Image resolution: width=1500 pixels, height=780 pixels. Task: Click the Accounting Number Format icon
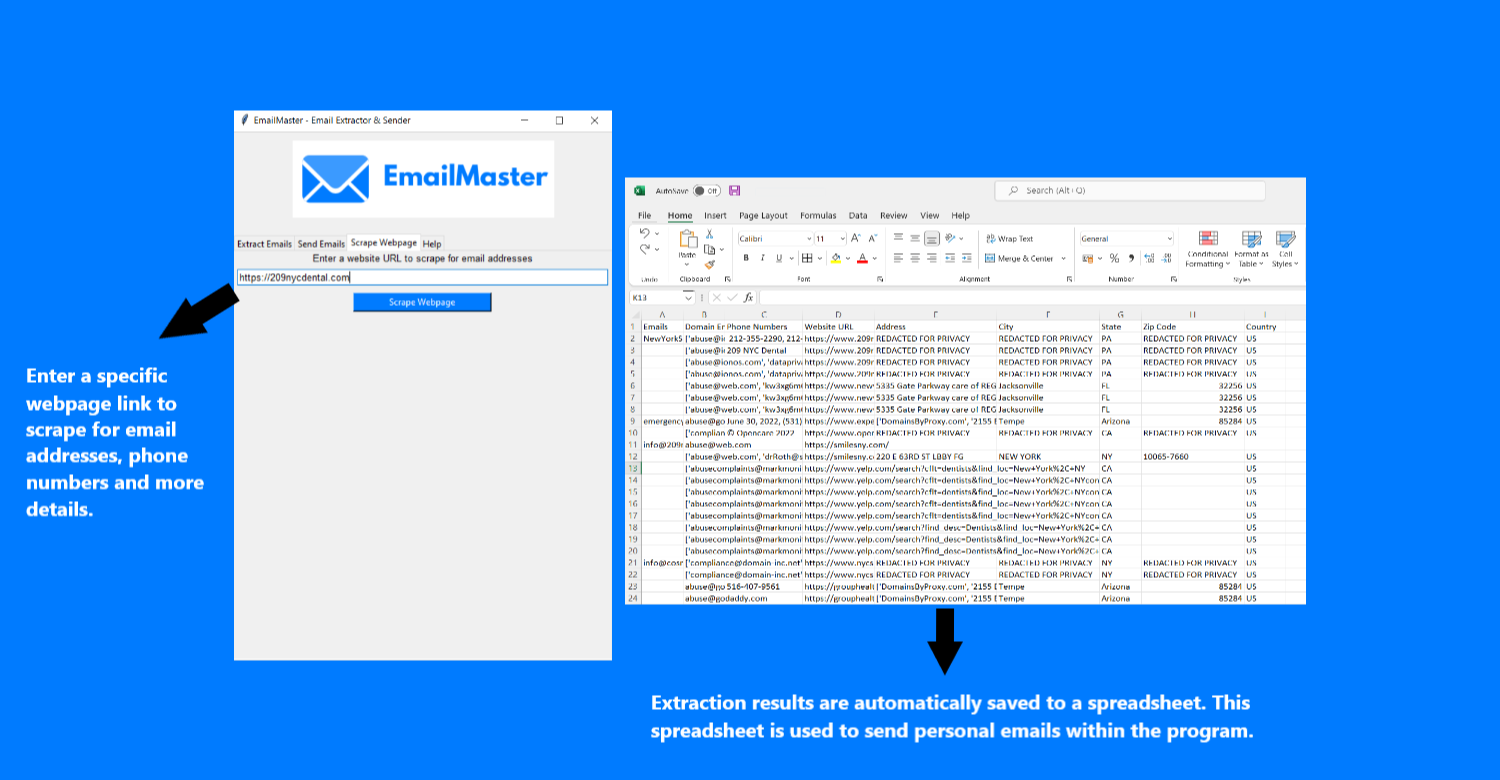pos(1088,259)
